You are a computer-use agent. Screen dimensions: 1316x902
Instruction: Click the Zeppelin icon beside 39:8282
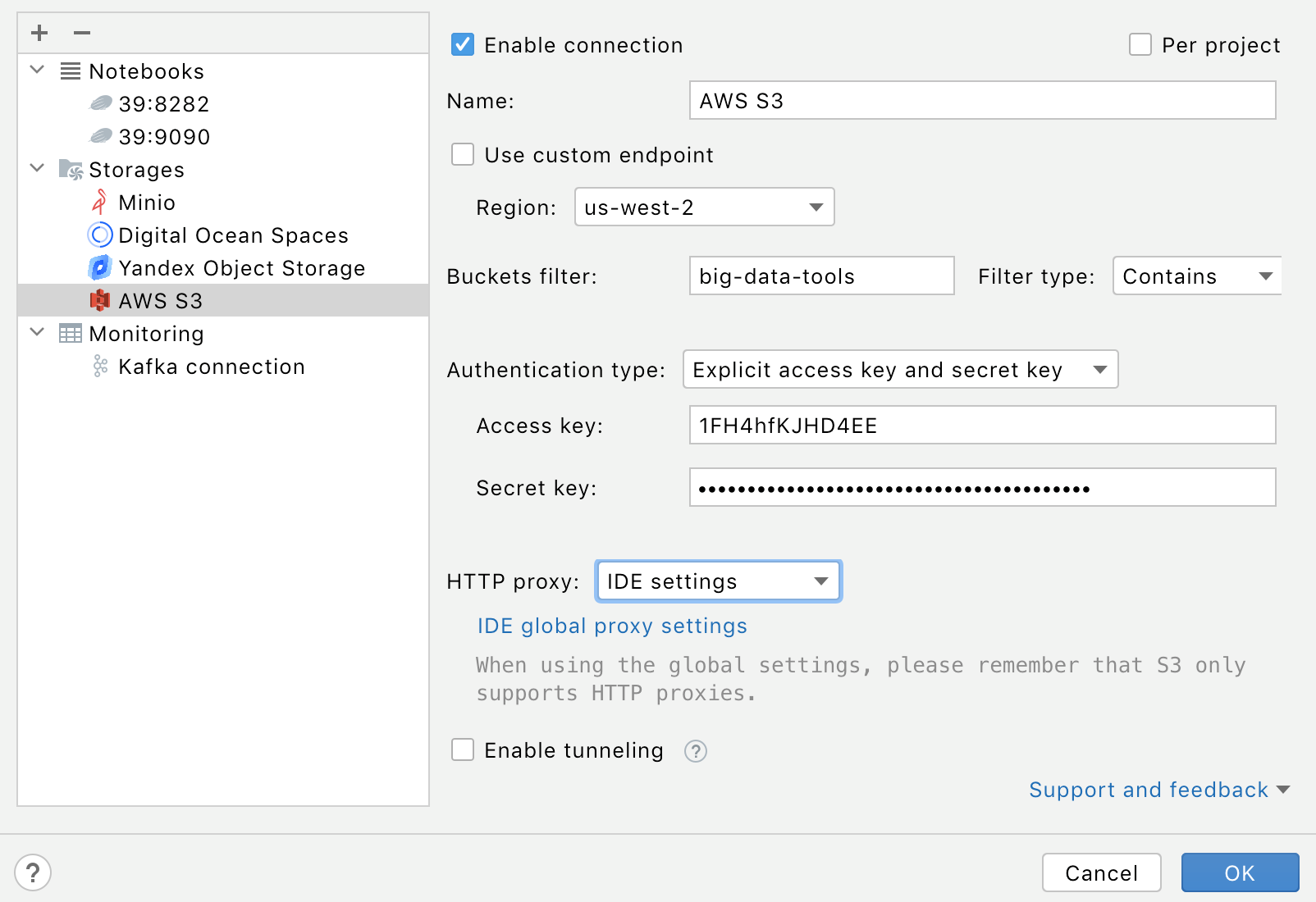tap(100, 103)
